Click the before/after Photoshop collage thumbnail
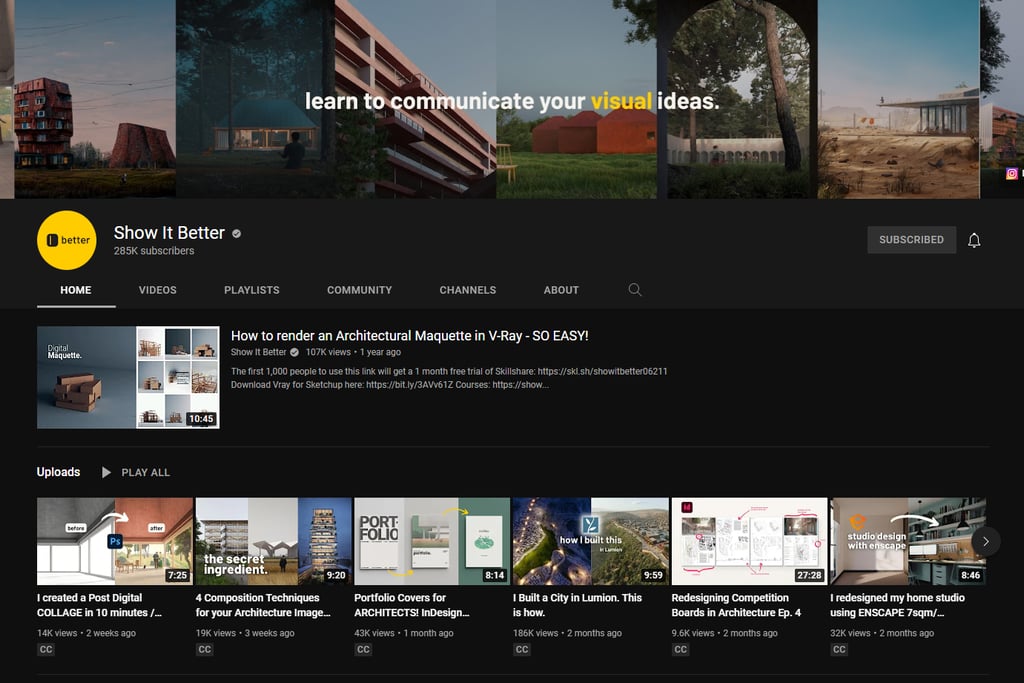 [115, 541]
